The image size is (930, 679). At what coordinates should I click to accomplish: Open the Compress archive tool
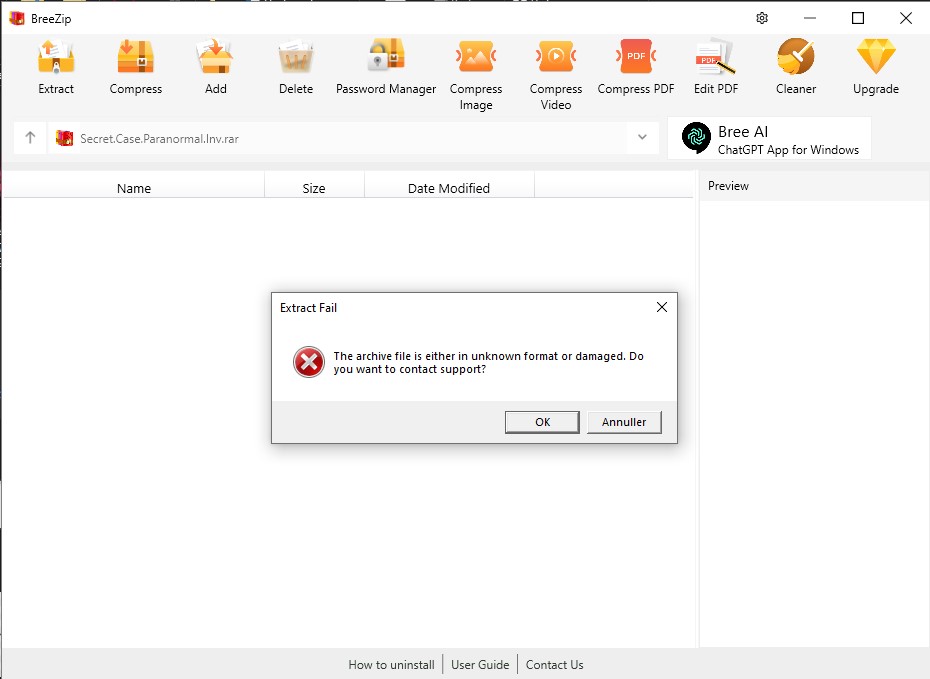[136, 59]
